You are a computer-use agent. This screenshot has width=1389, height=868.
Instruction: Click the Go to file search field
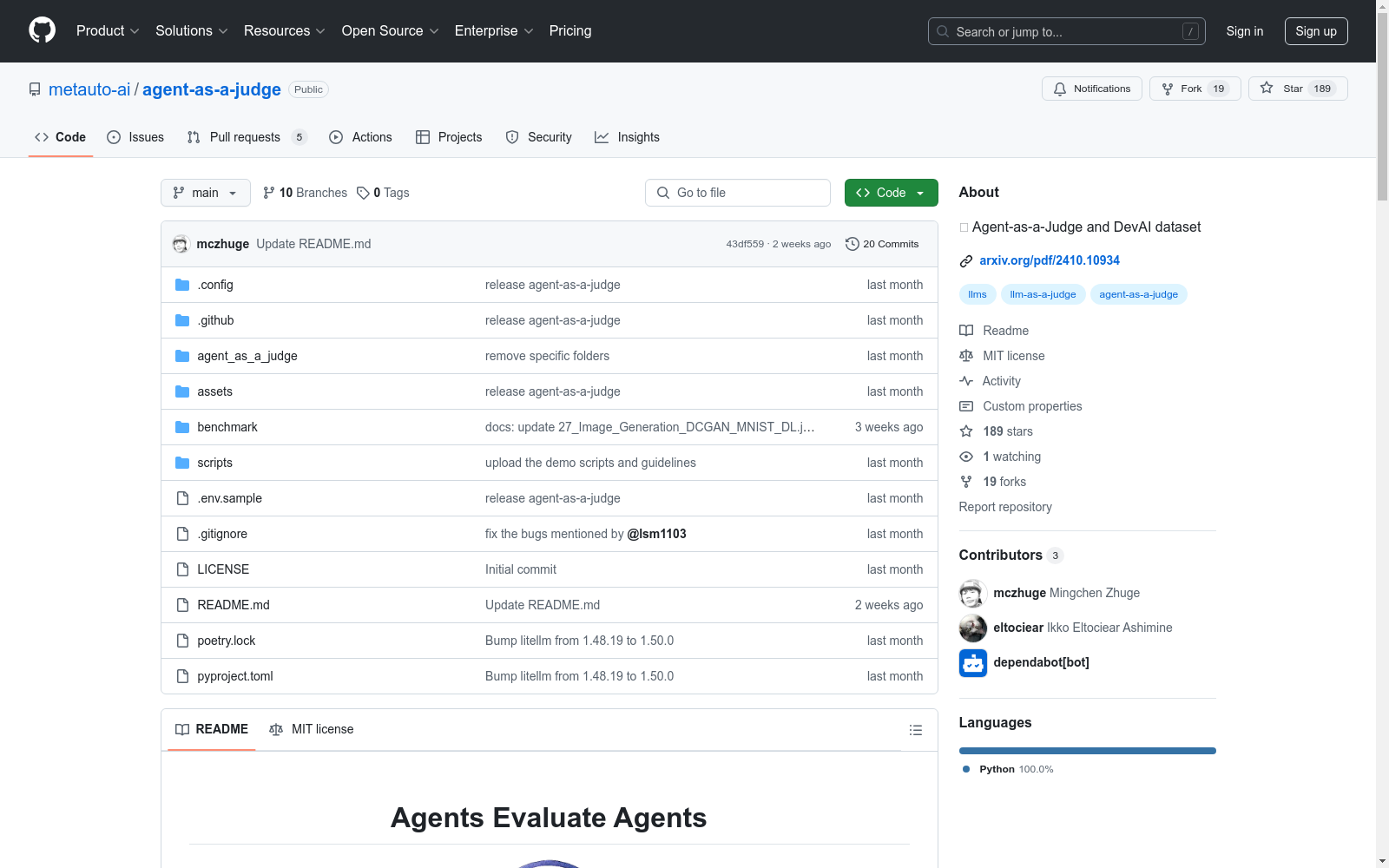(738, 193)
